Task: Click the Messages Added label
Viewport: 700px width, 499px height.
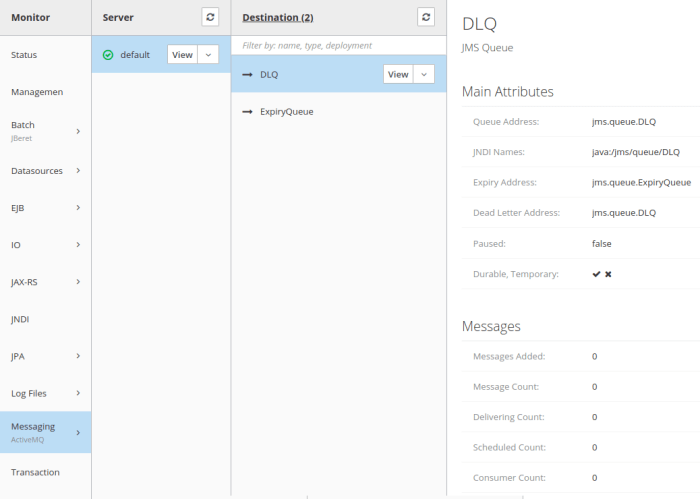Action: tap(509, 356)
